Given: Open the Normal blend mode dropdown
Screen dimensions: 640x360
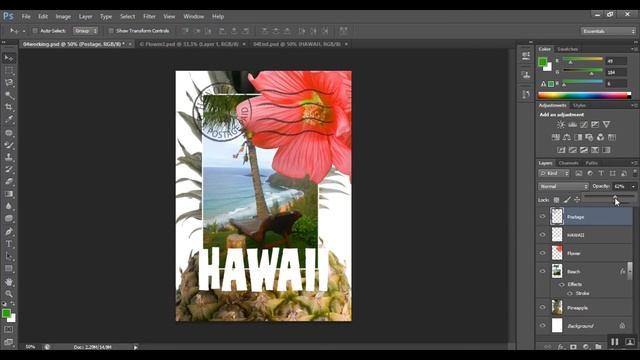Looking at the screenshot, I should (x=563, y=187).
